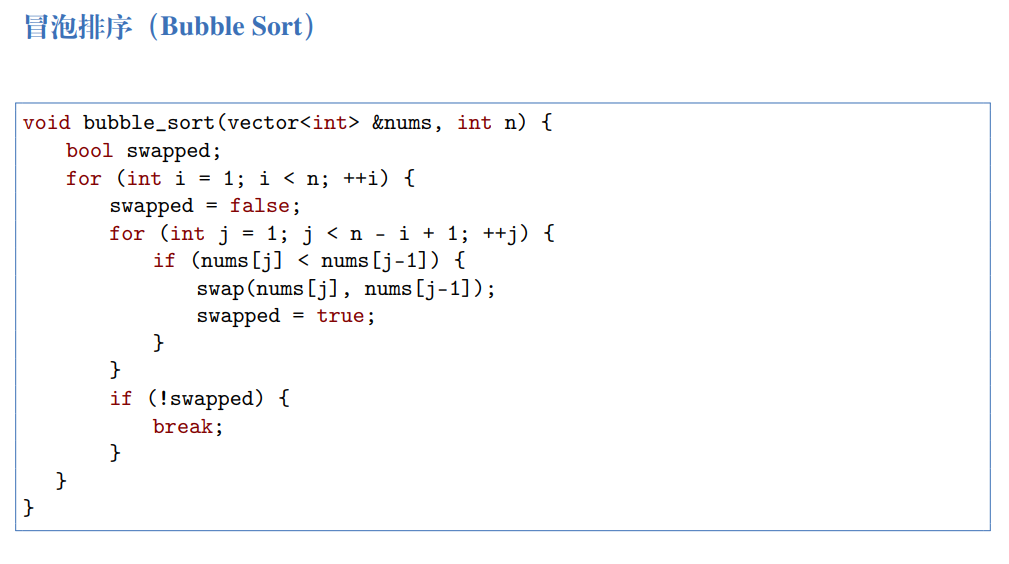Click the function's final closing brace
This screenshot has width=1009, height=564.
point(28,508)
